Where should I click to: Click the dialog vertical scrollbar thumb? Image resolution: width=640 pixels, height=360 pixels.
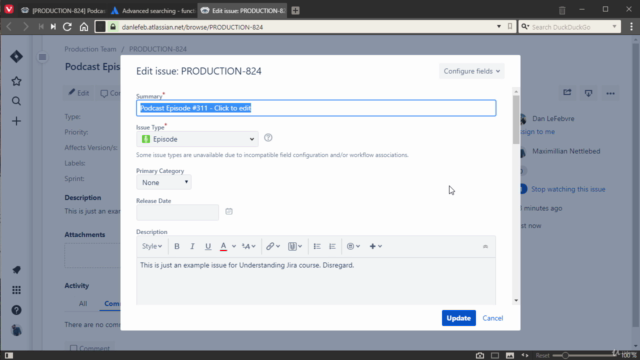click(516, 120)
